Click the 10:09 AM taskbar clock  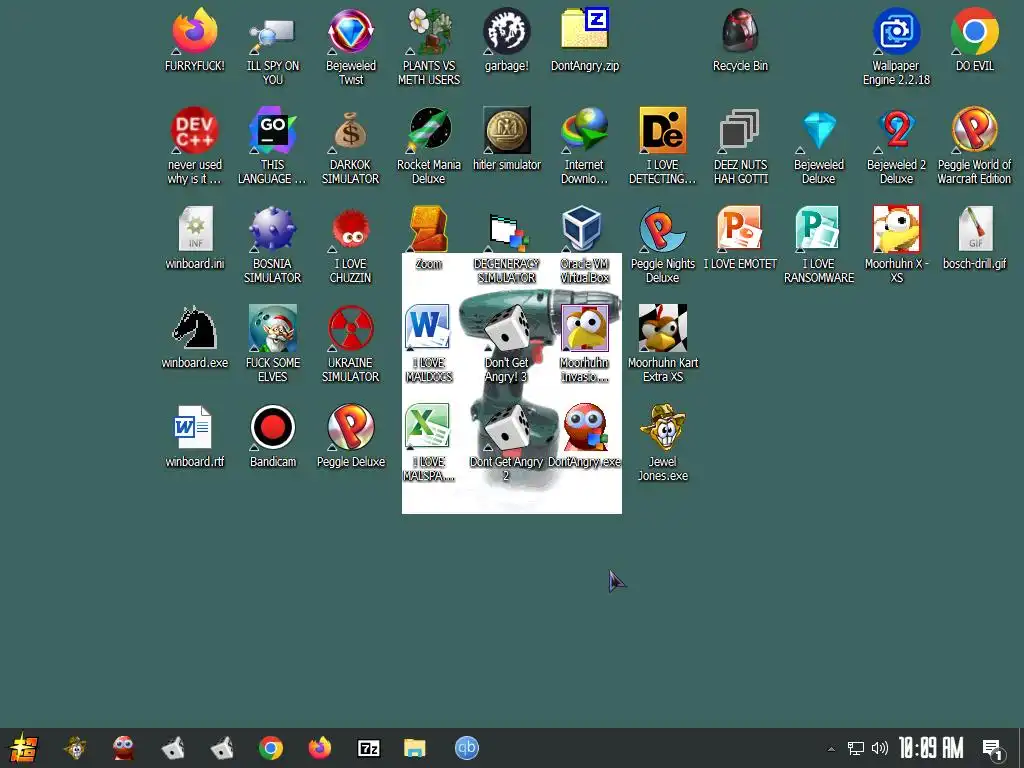tap(931, 748)
